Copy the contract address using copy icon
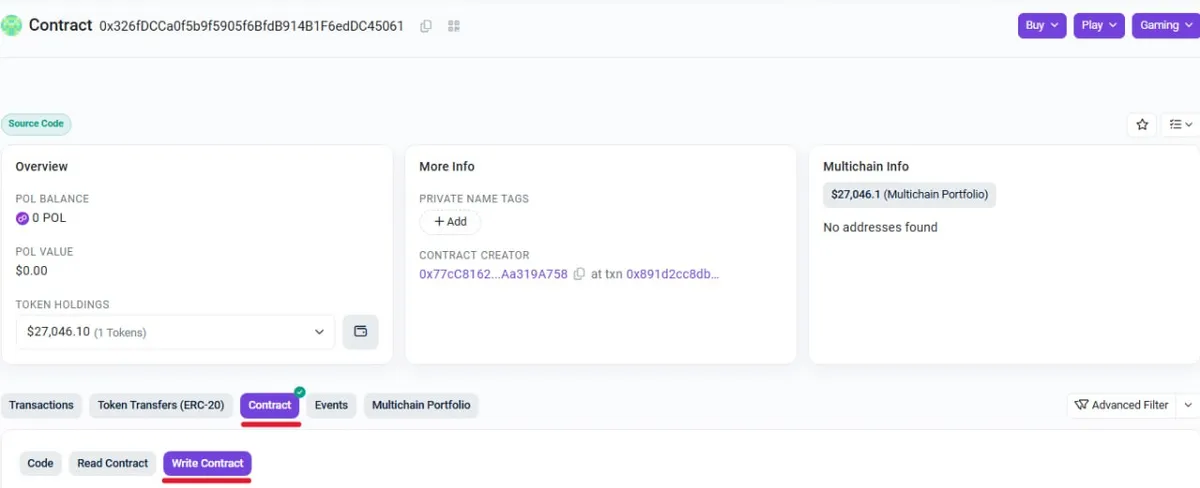Screen dimensions: 1200x488 point(426,26)
